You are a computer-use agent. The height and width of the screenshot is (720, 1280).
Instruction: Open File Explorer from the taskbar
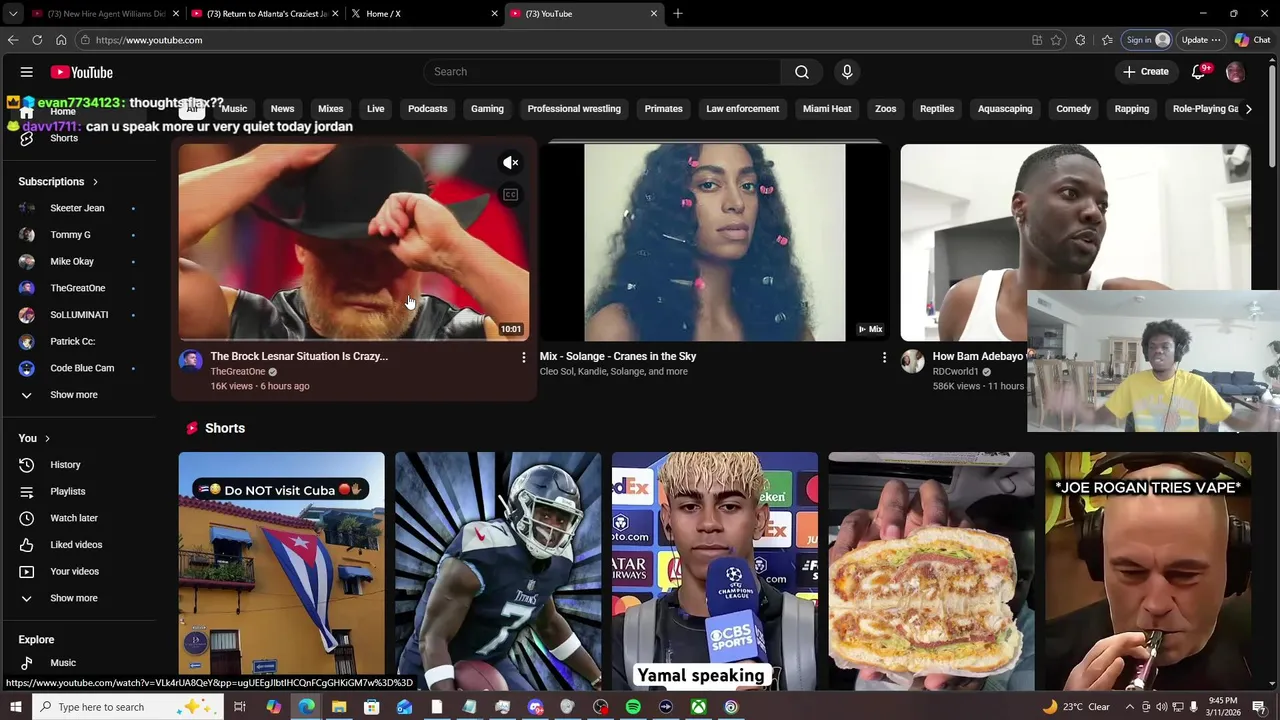[339, 707]
